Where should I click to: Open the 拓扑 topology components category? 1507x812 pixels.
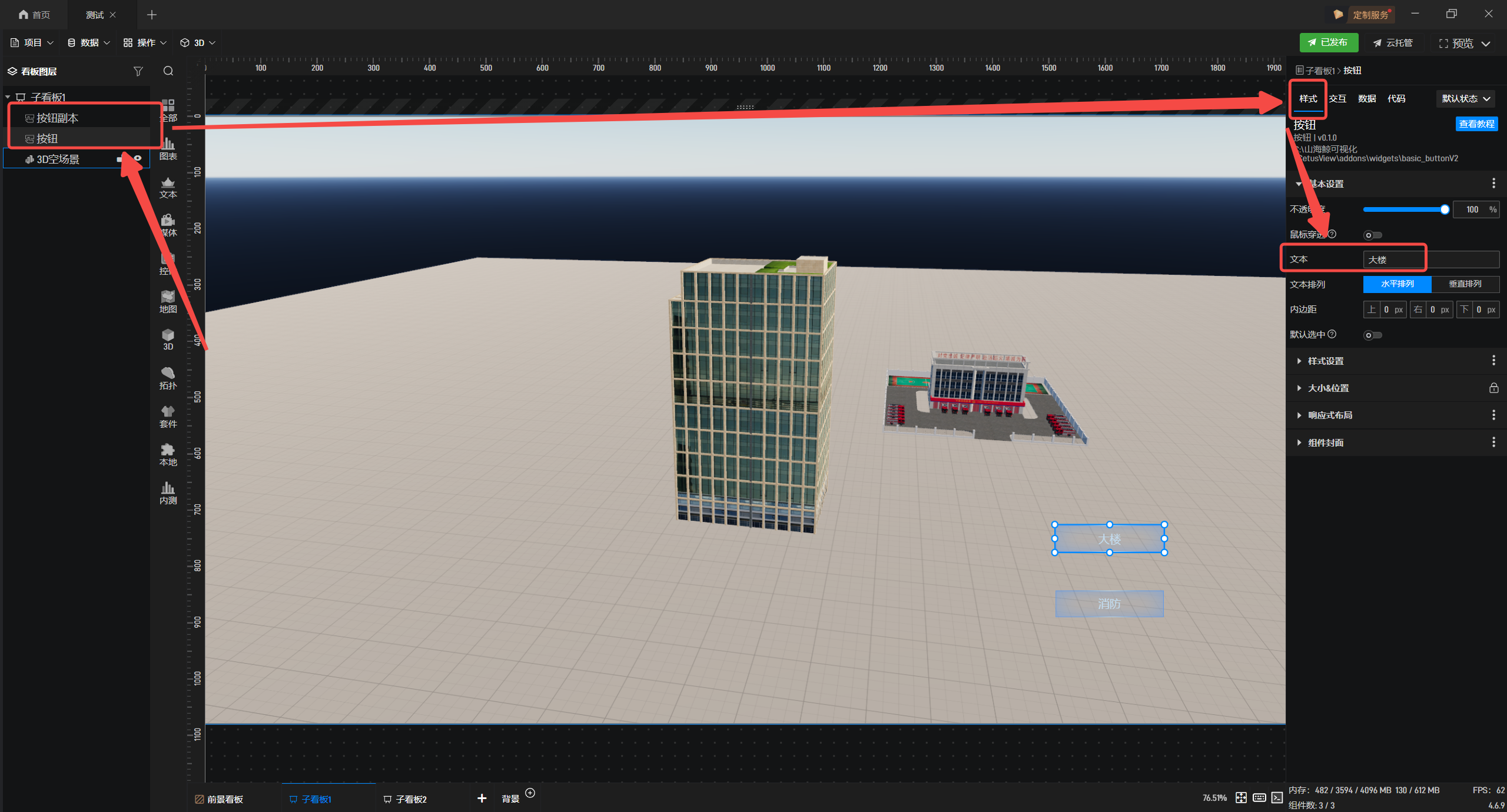pyautogui.click(x=168, y=378)
